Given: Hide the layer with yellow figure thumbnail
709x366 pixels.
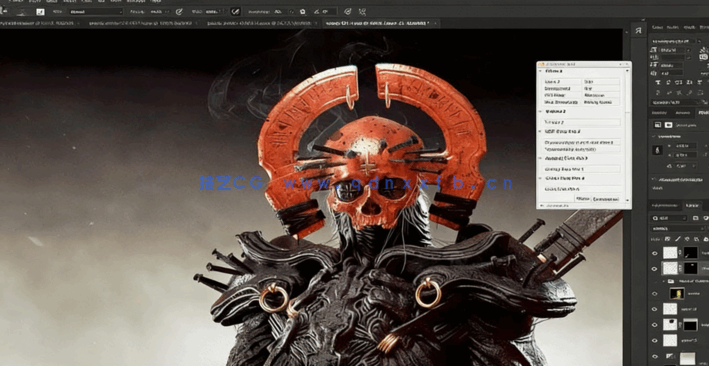Looking at the screenshot, I should coord(654,294).
